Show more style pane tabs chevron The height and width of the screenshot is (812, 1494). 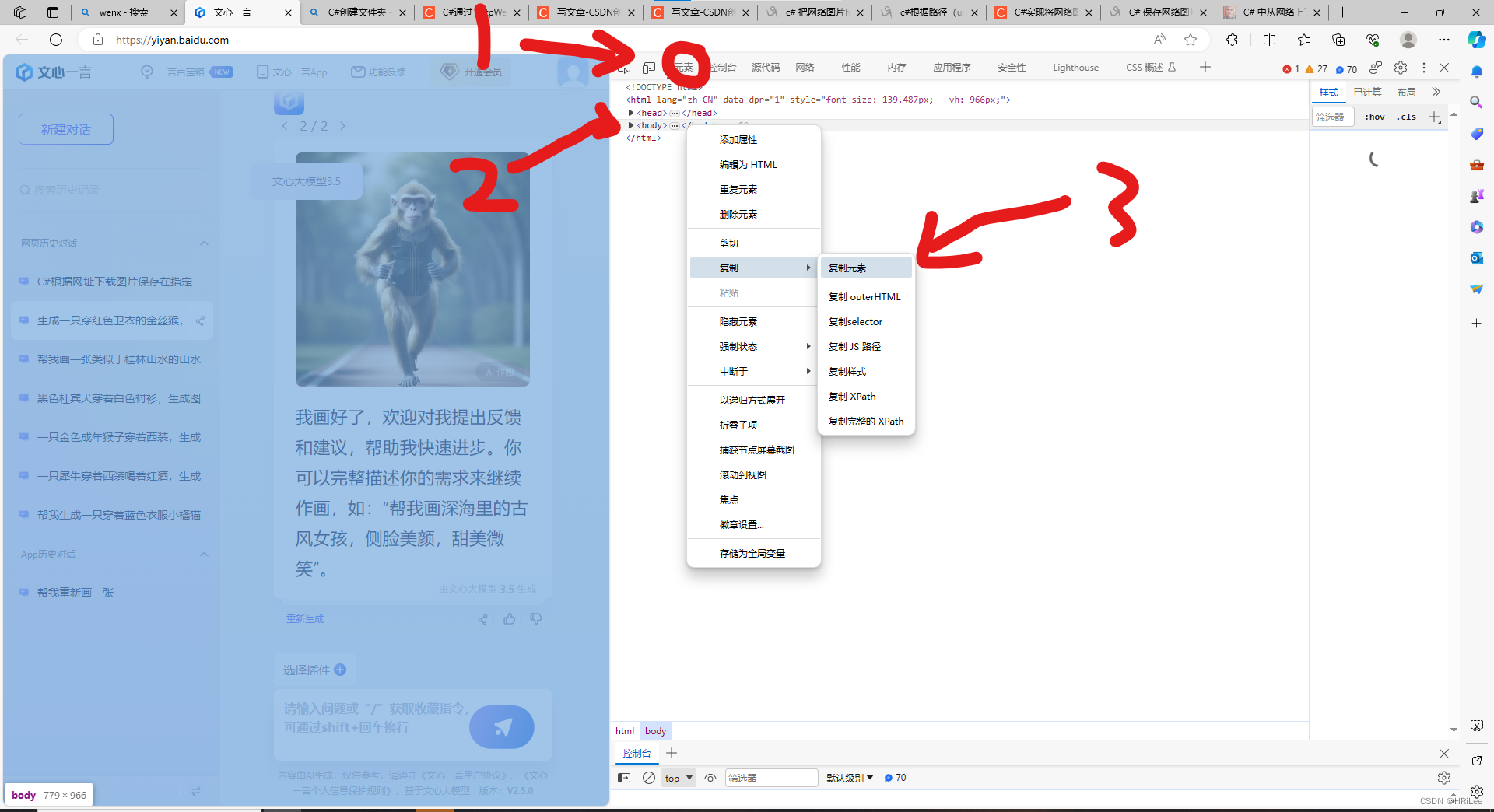[x=1436, y=92]
